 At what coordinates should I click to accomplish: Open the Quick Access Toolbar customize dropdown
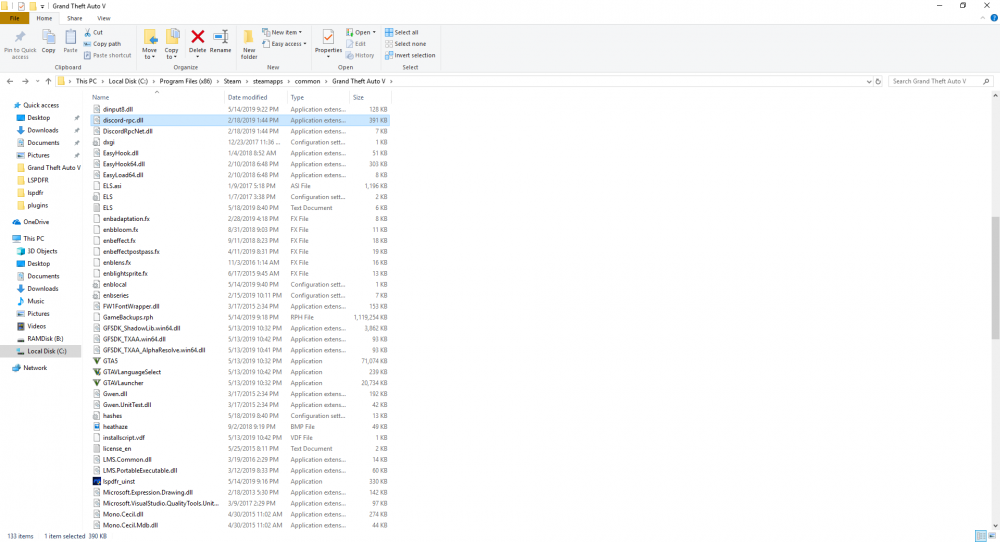coord(43,6)
